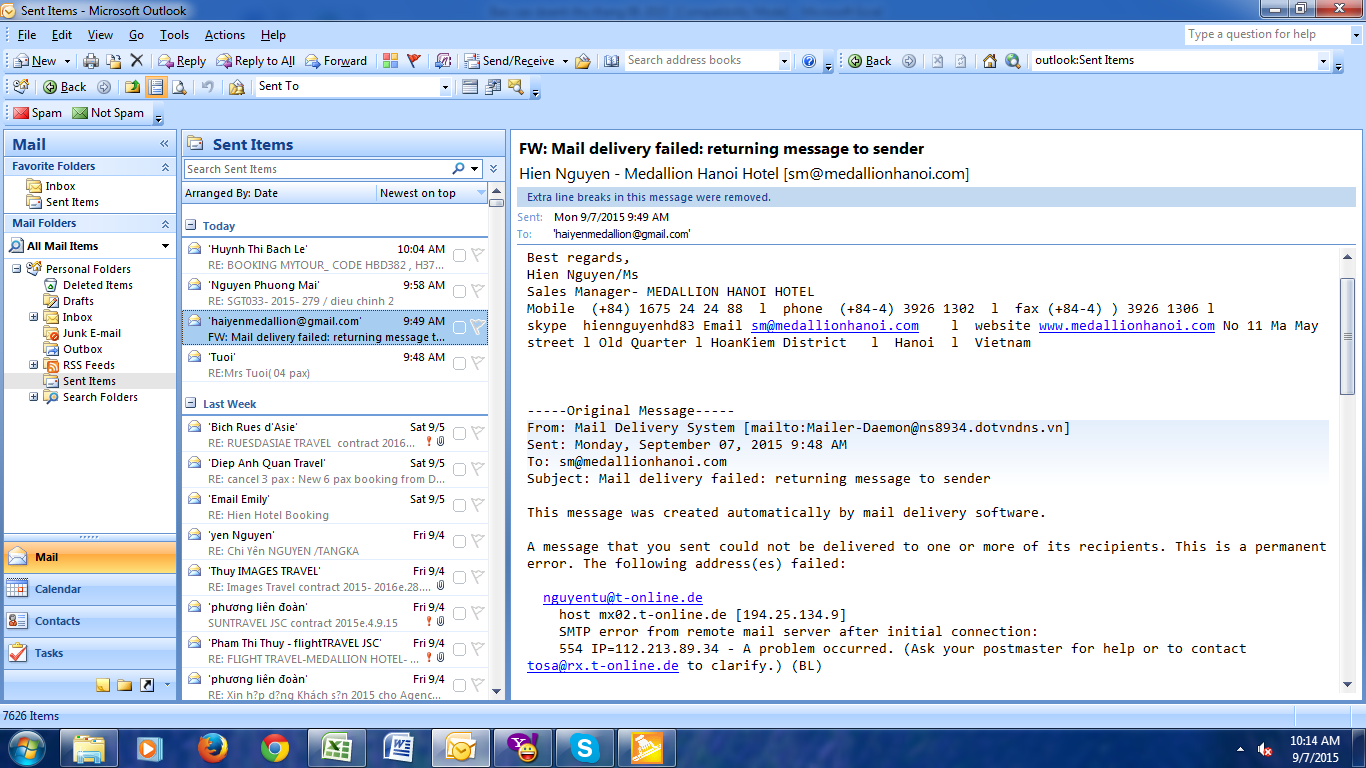Open the View menu
The width and height of the screenshot is (1366, 768).
coord(100,35)
